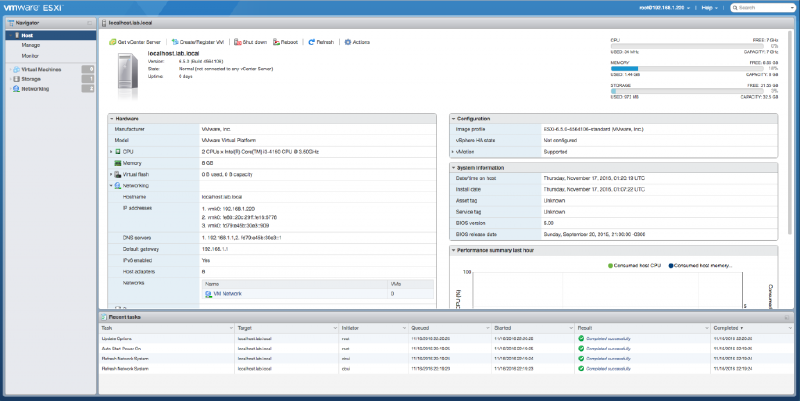Select Virtual Machines in the Navigator
The image size is (800, 401).
(41, 69)
